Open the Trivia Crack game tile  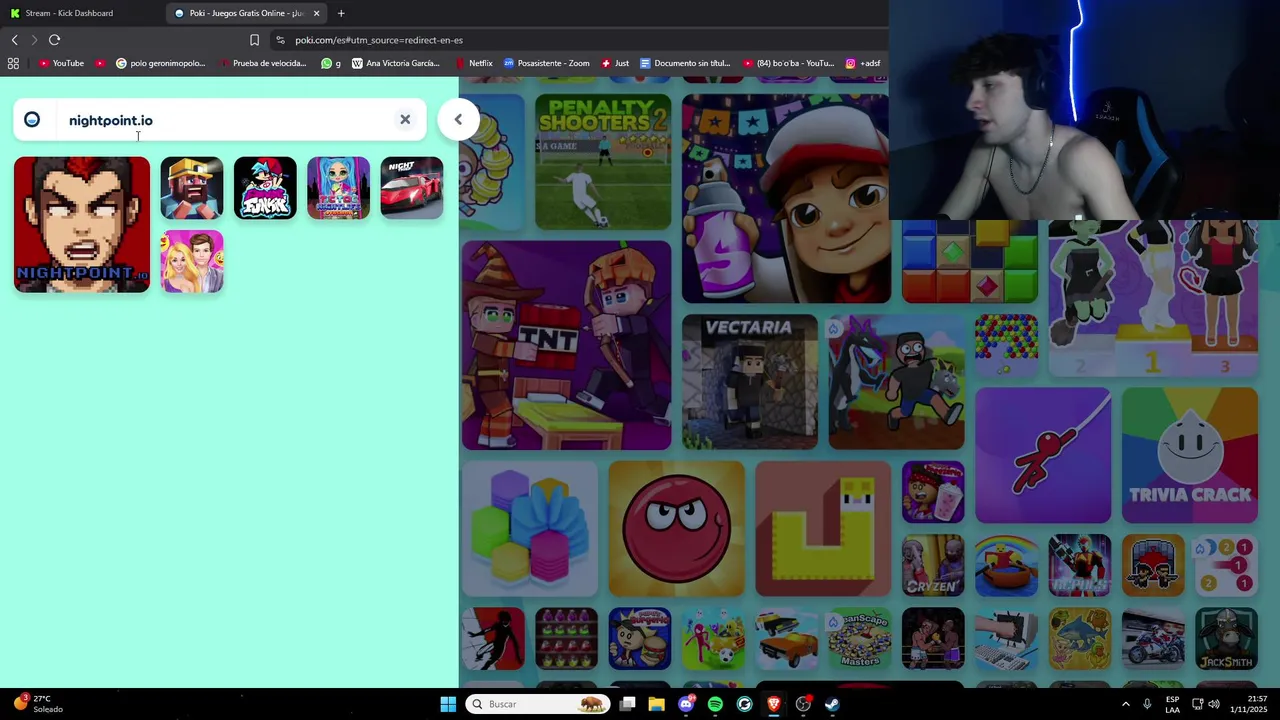pos(1190,455)
